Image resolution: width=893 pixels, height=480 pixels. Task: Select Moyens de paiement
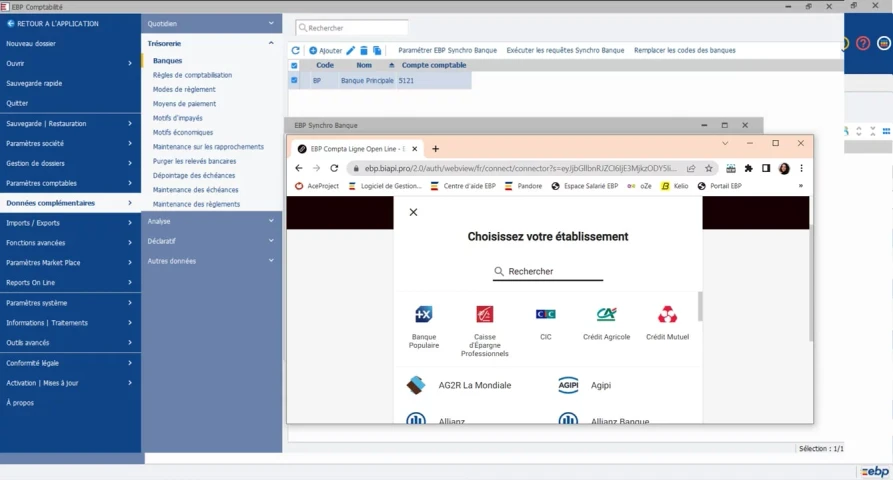coord(185,104)
